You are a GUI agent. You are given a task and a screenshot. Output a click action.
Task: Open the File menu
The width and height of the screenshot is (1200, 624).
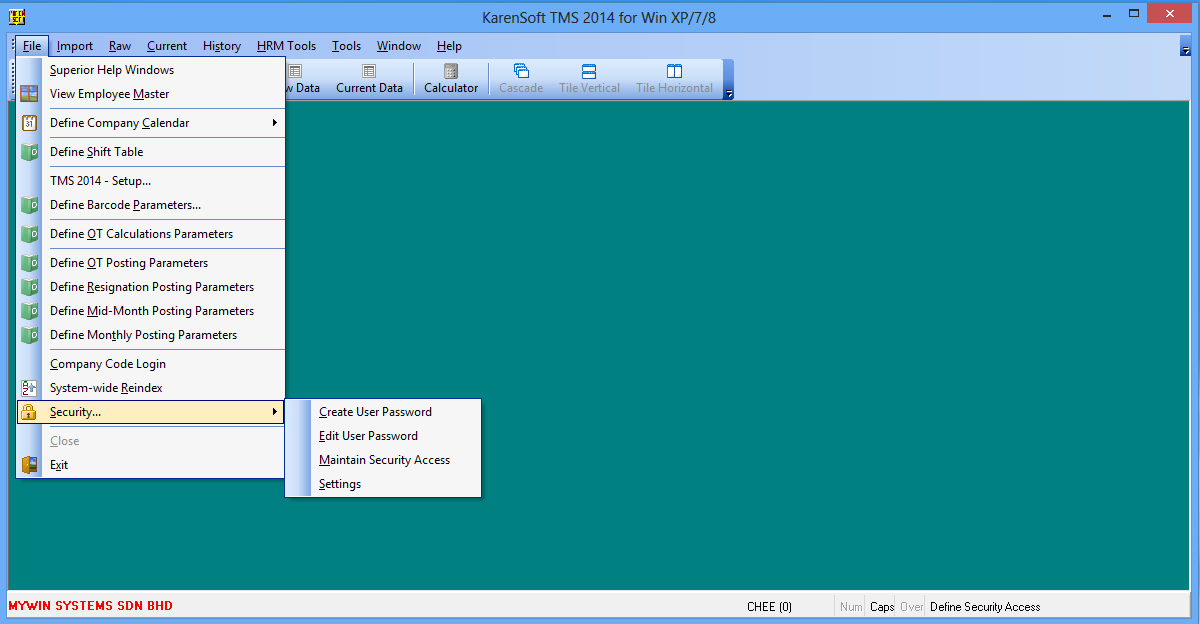pyautogui.click(x=32, y=46)
